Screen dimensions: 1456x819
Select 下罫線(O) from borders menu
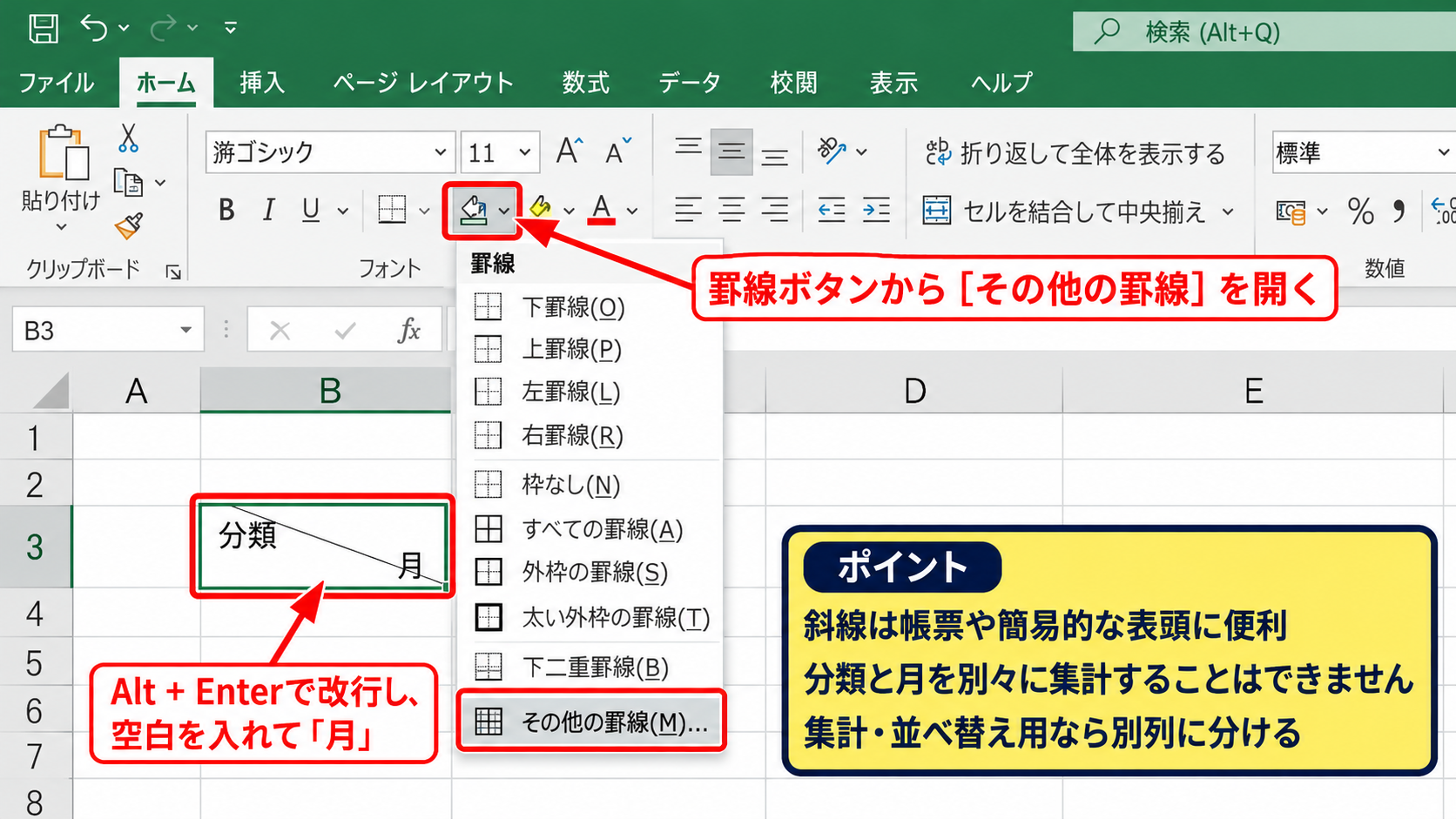(591, 306)
